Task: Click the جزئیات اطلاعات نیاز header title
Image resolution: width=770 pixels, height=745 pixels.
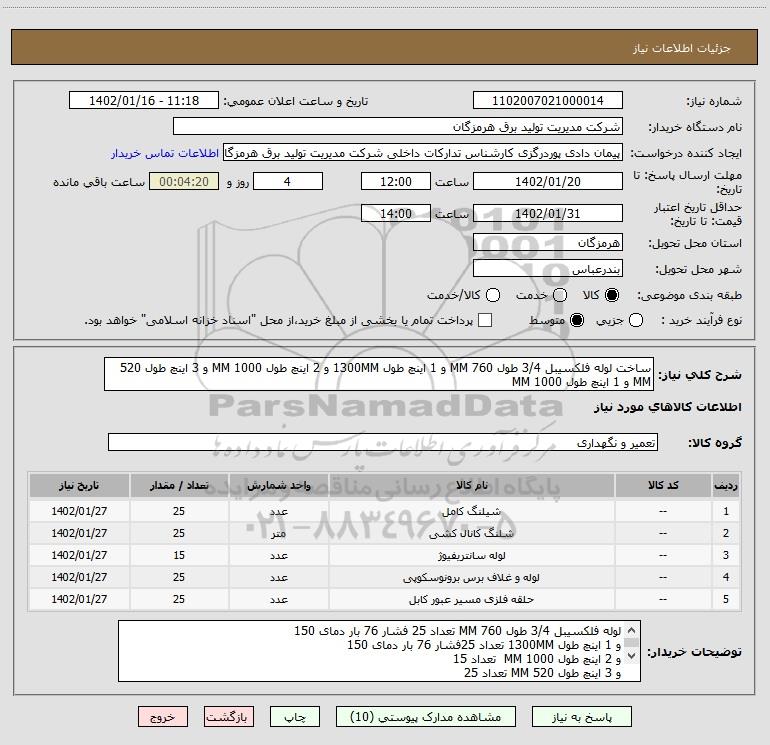Action: 681,48
